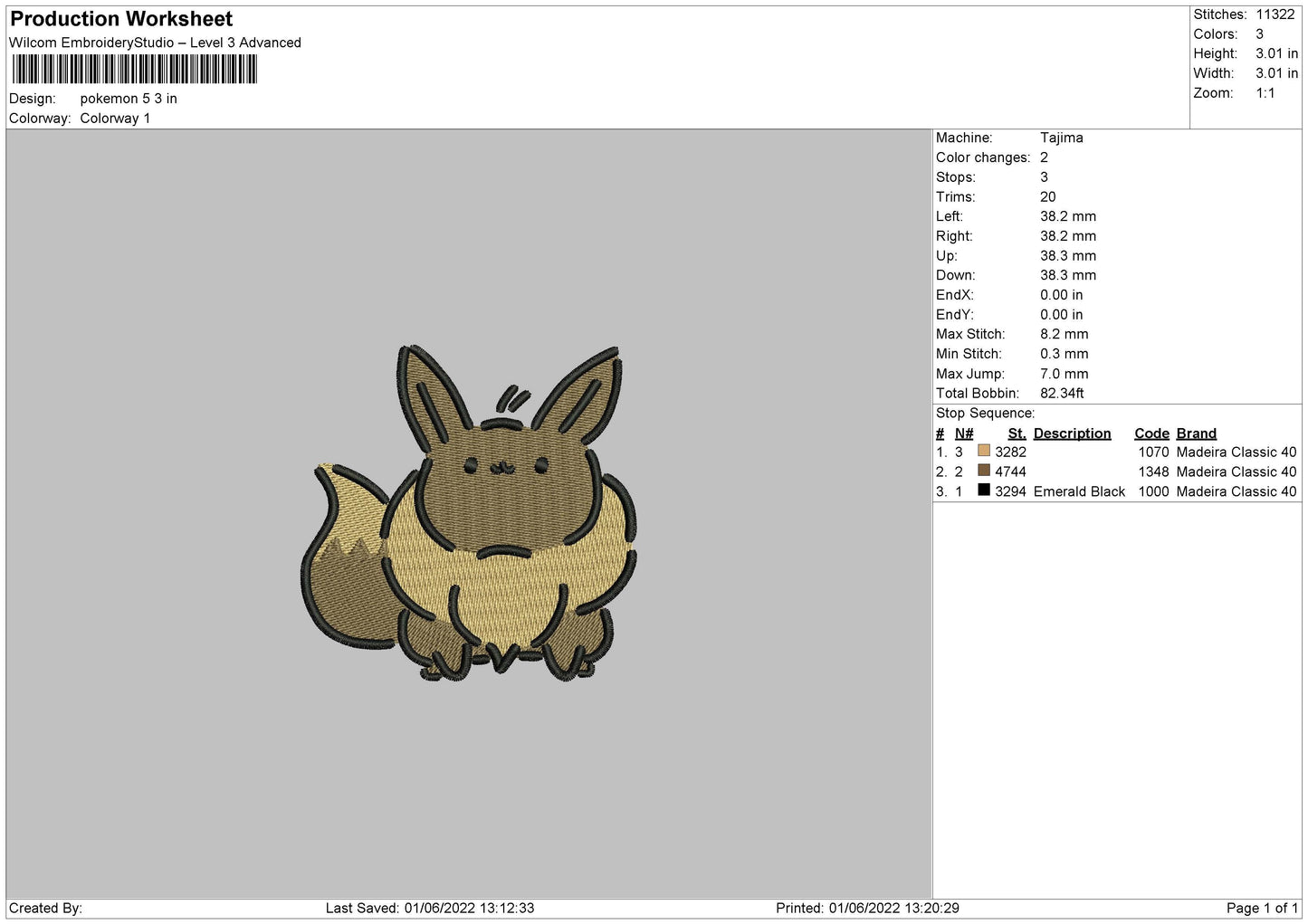
Task: Click Madeira Classic 40 brand in stop 1
Action: 1236,452
